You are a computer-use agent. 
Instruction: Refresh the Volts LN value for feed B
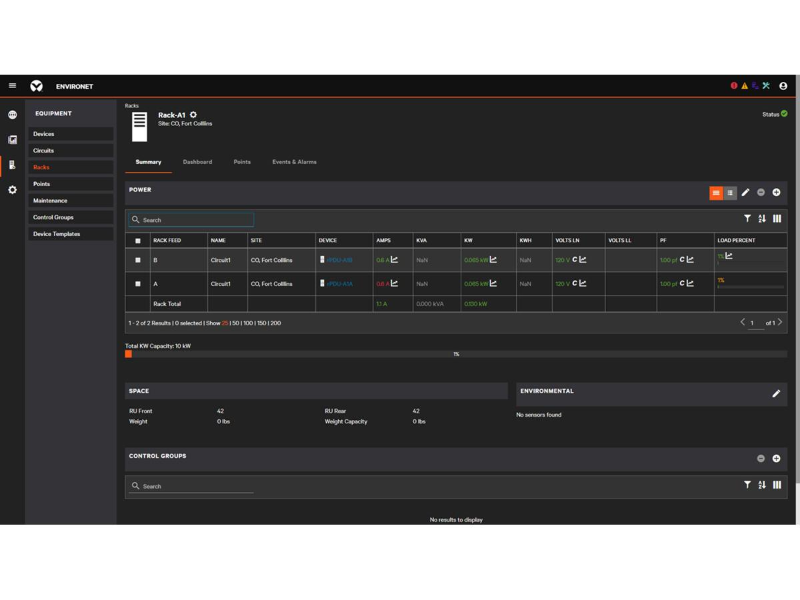(575, 260)
